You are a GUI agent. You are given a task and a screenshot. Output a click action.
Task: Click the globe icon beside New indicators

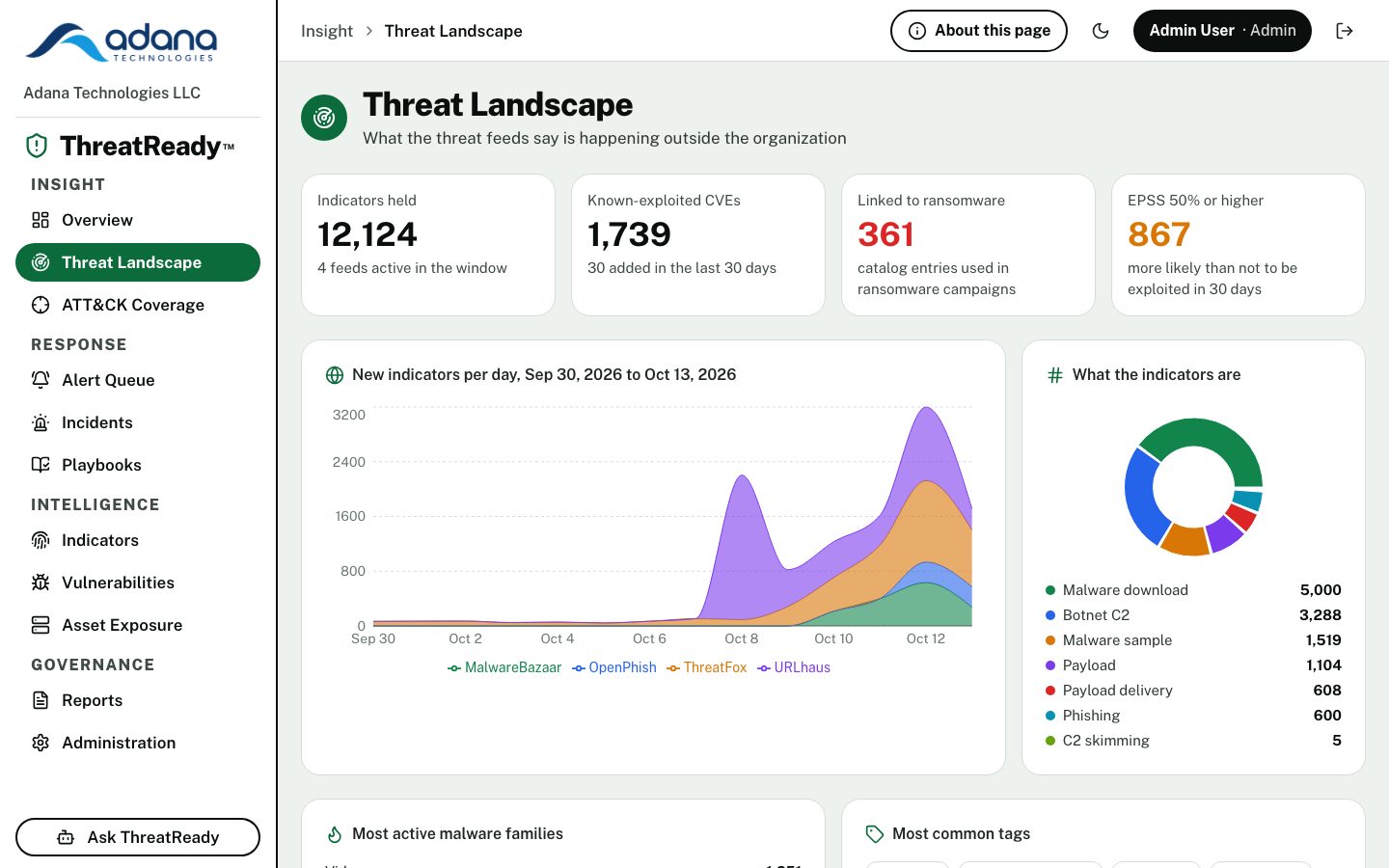[x=335, y=375]
